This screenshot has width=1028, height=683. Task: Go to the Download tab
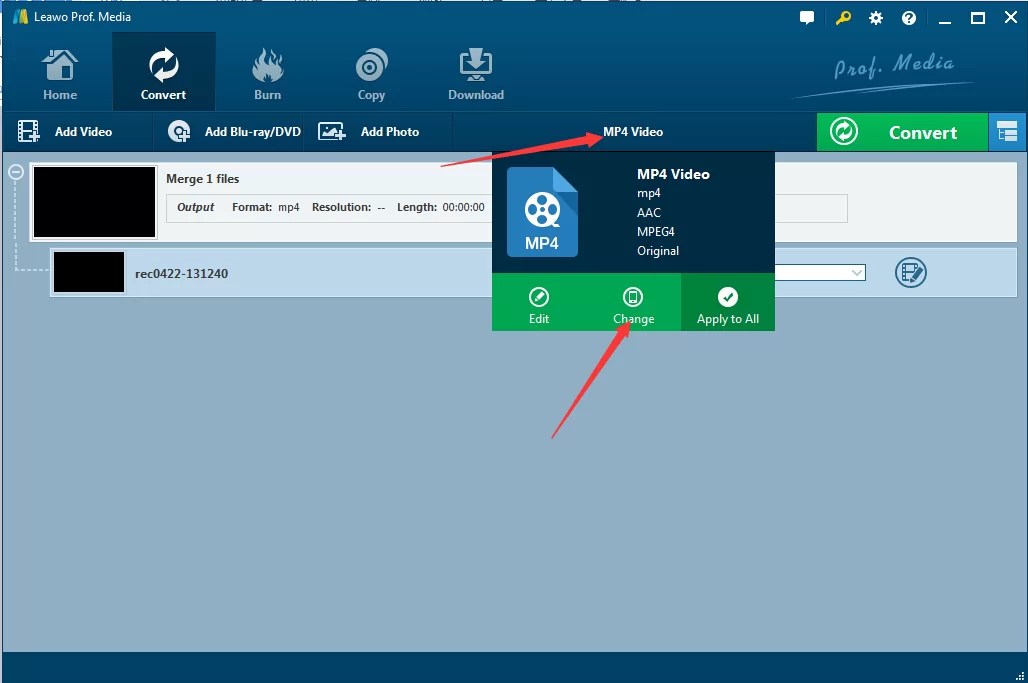[x=475, y=71]
